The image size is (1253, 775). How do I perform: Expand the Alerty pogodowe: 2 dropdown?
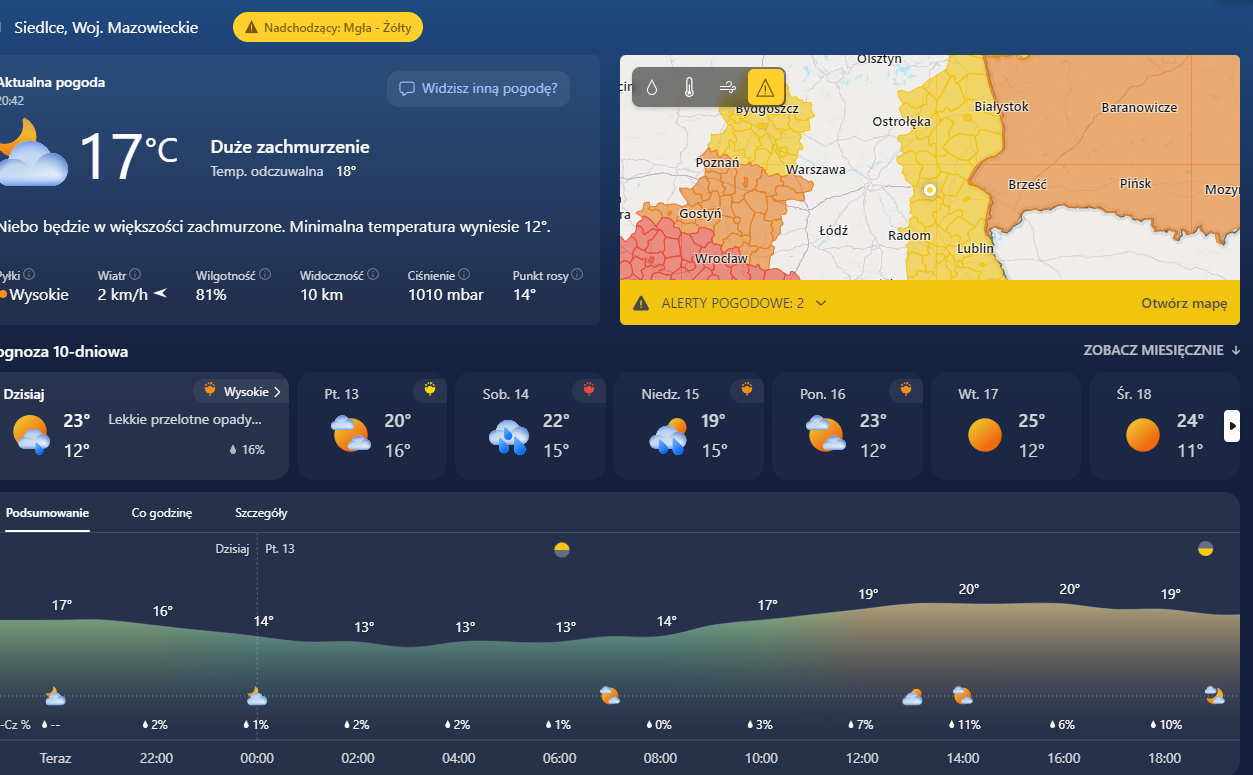pos(821,303)
